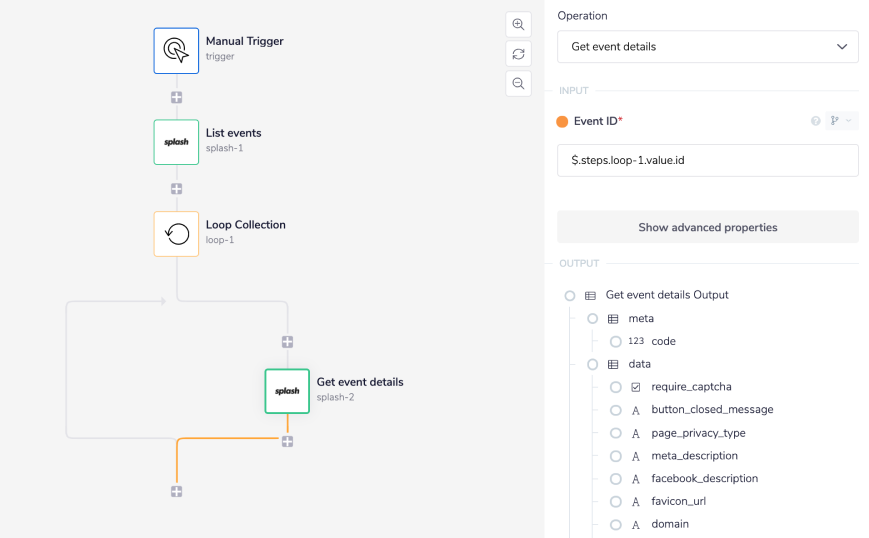This screenshot has height=538, width=869.
Task: Open the Operation dropdown
Action: tap(708, 47)
